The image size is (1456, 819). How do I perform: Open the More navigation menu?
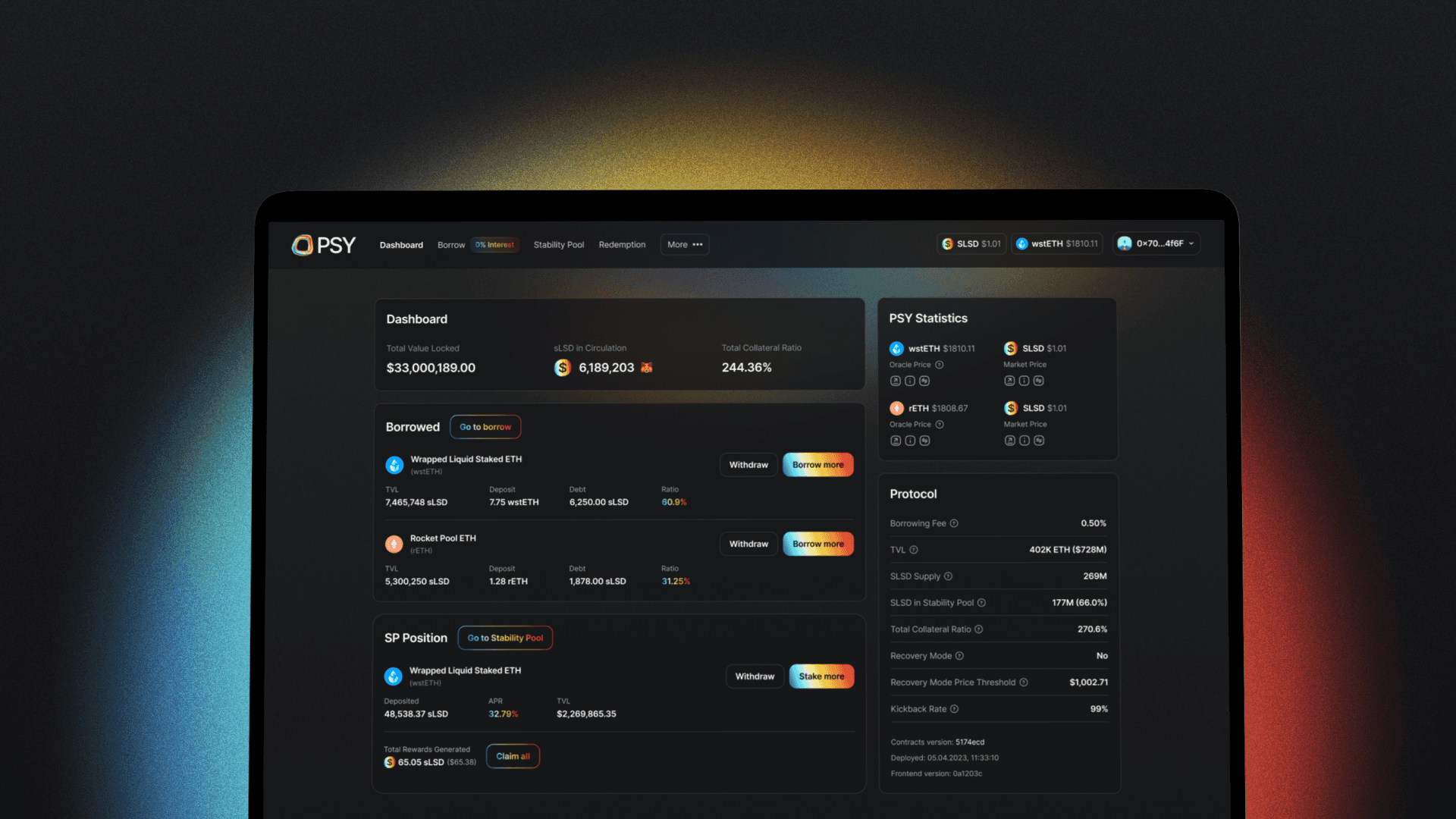point(685,244)
